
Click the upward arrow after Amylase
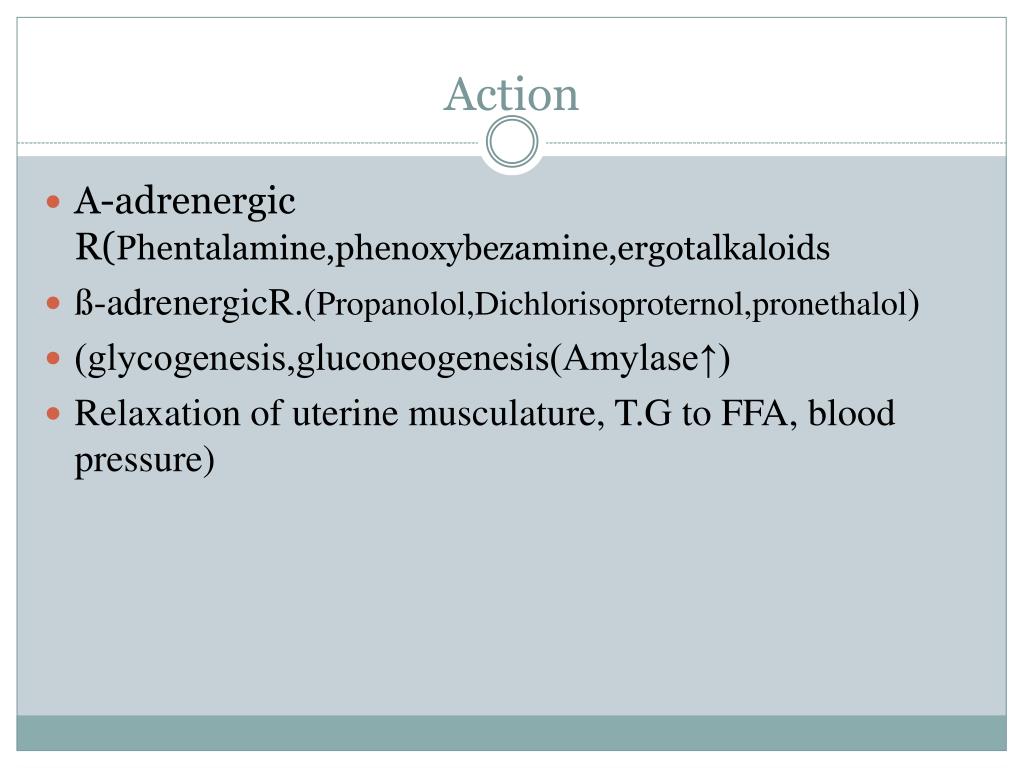[x=708, y=359]
